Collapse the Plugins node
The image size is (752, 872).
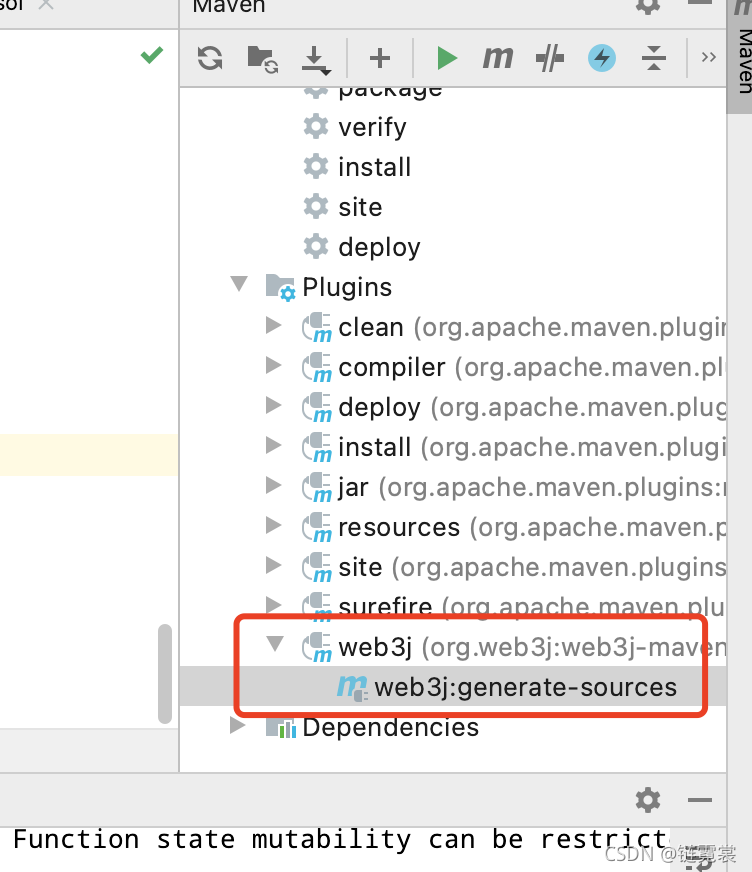[x=239, y=284]
